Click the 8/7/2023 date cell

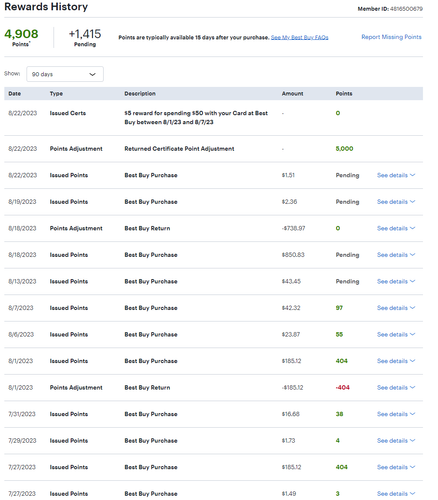pyautogui.click(x=21, y=308)
